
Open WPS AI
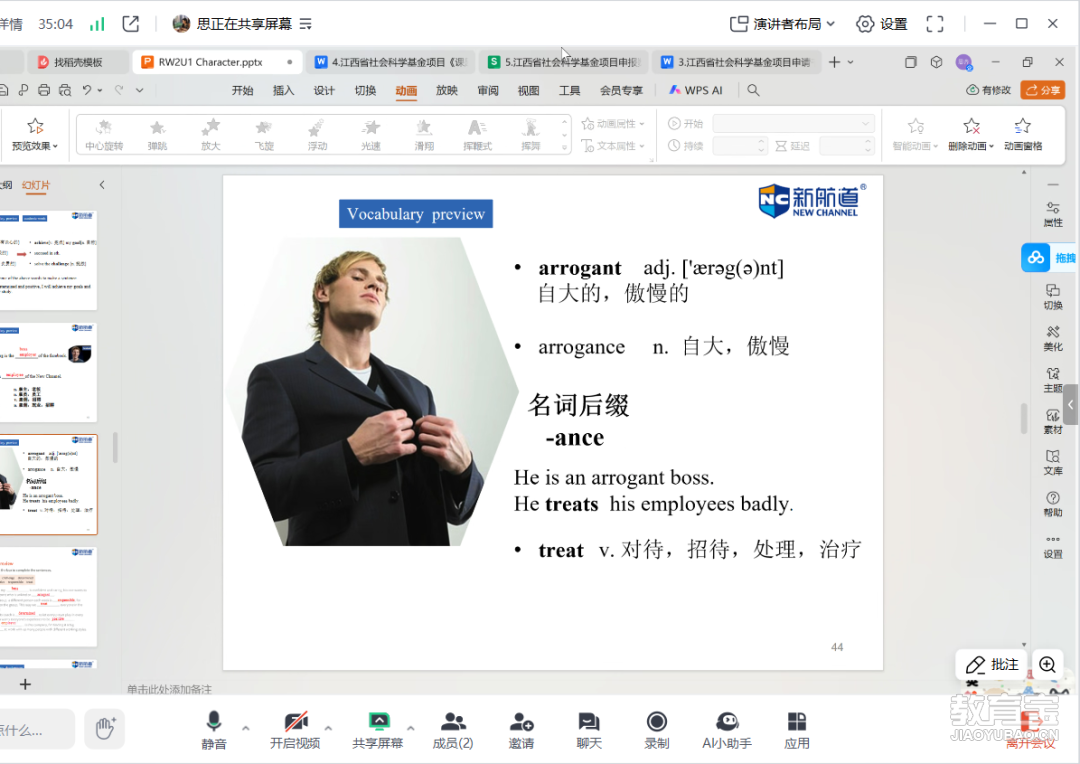[x=696, y=90]
